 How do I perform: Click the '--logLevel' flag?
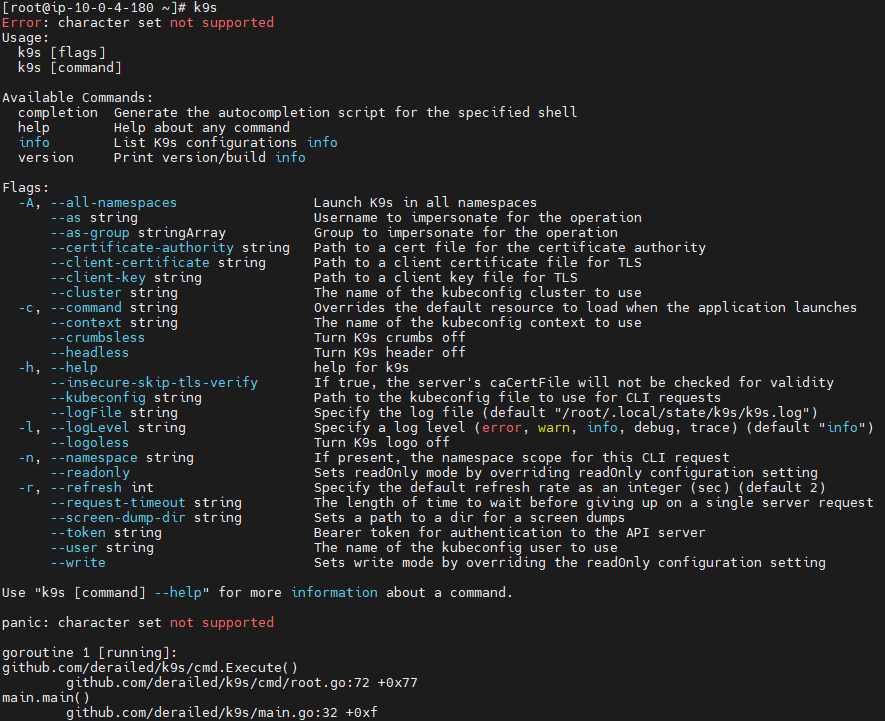tap(90, 427)
